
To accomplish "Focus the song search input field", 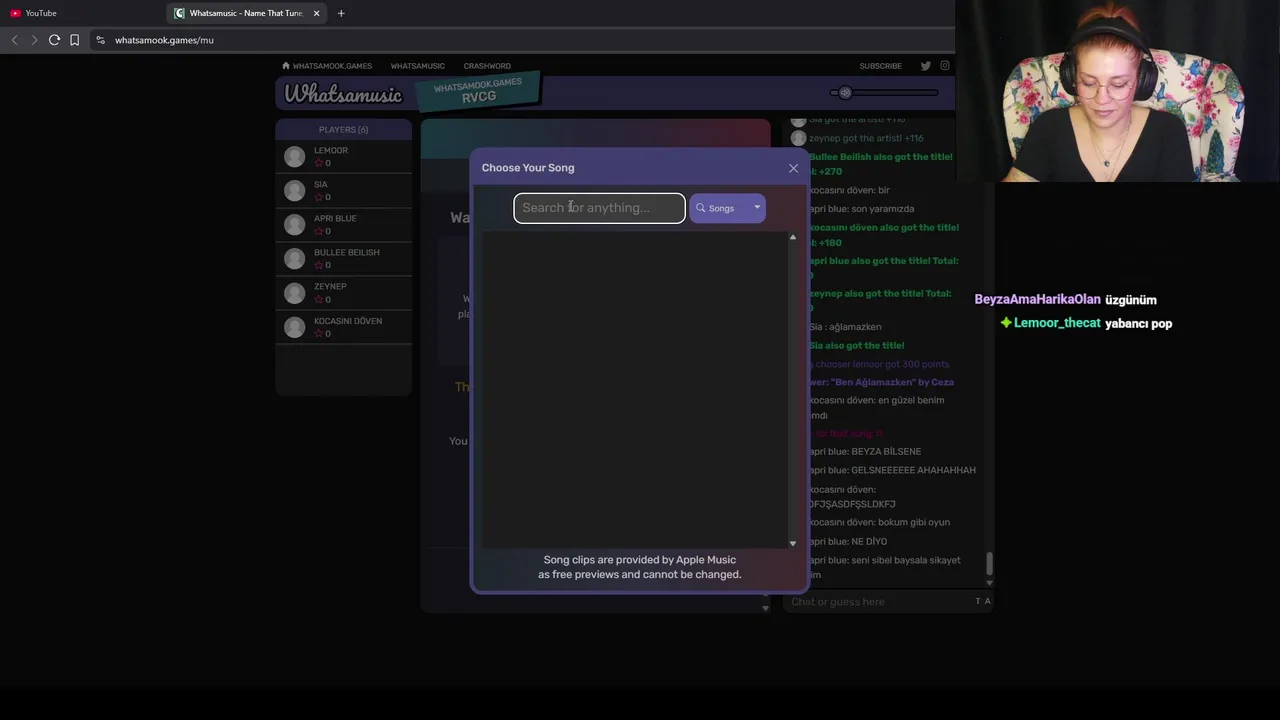I will coord(599,208).
